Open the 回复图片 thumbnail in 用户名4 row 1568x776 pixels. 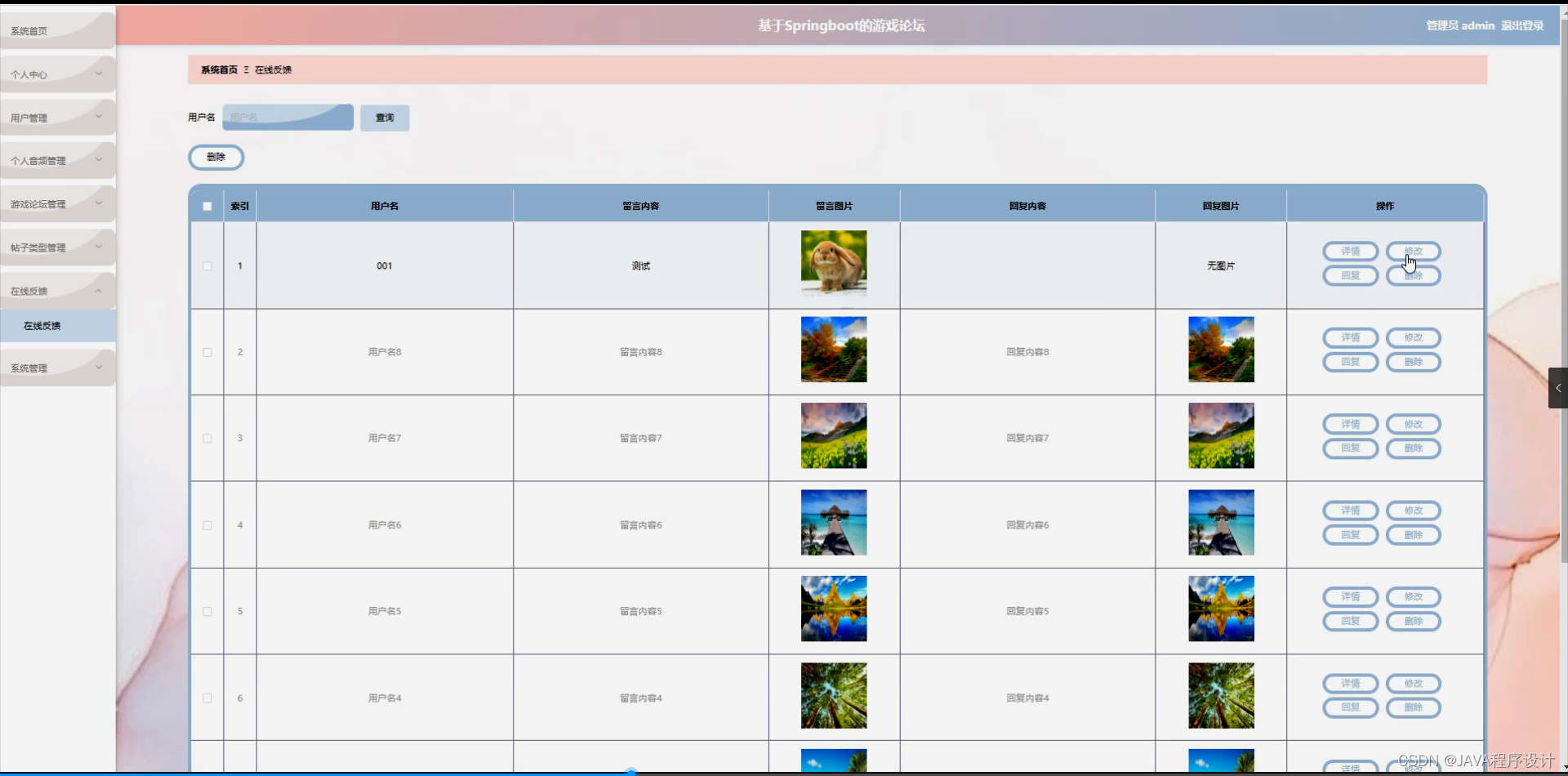[1221, 696]
